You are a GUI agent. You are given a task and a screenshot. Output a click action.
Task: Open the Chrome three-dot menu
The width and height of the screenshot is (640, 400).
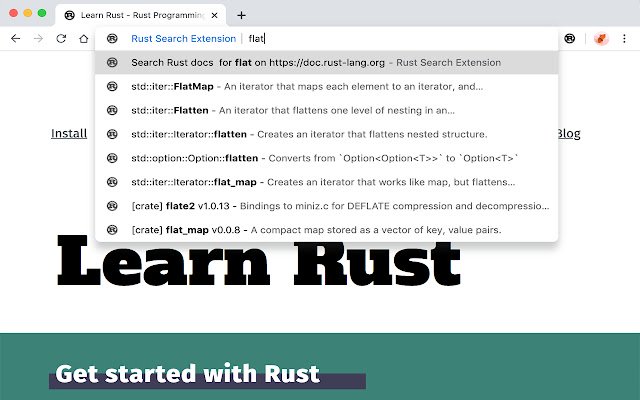point(624,38)
